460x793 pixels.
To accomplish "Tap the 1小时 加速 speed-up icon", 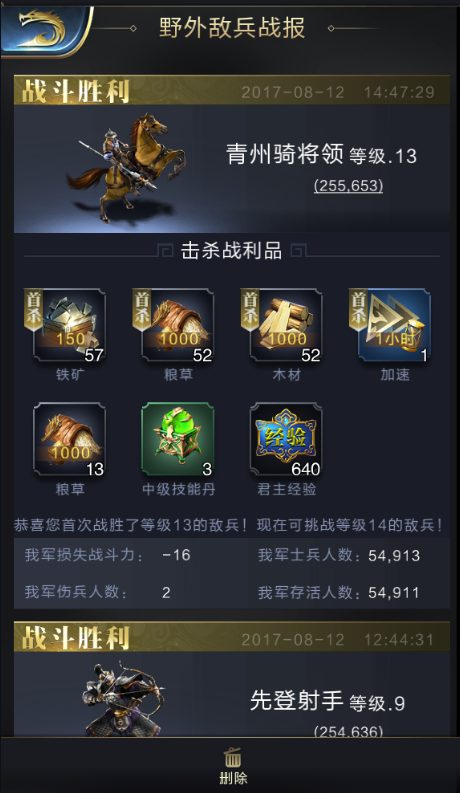I will [x=394, y=325].
